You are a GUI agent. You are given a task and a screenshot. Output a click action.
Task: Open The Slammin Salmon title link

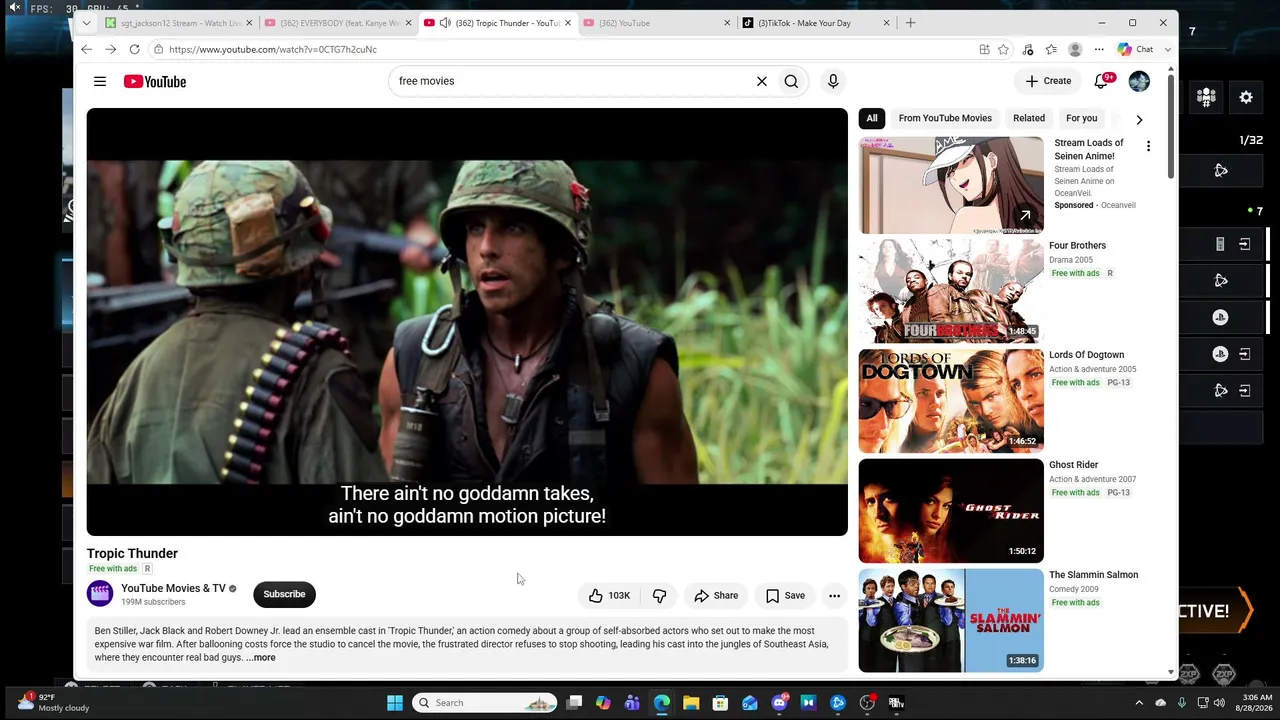pyautogui.click(x=1093, y=575)
